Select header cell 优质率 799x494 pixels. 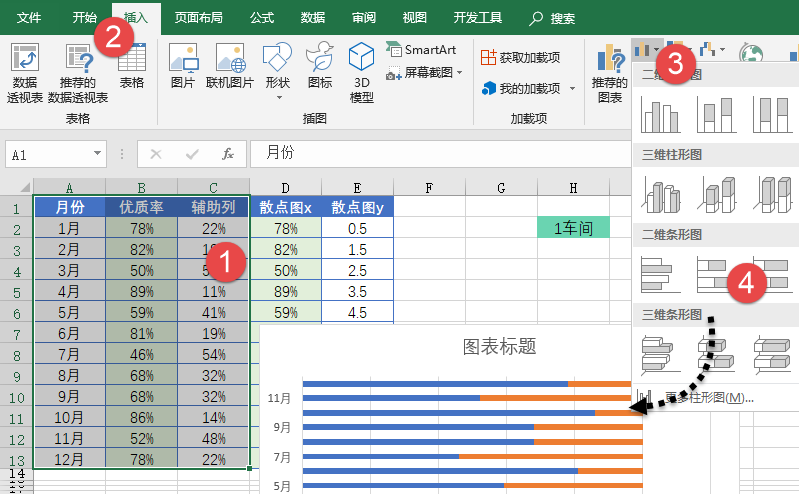tap(142, 206)
